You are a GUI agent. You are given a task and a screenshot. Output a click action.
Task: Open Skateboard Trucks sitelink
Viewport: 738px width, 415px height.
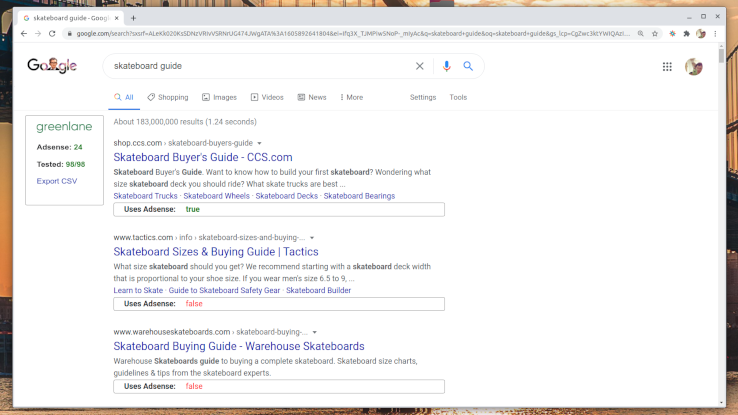pyautogui.click(x=145, y=196)
